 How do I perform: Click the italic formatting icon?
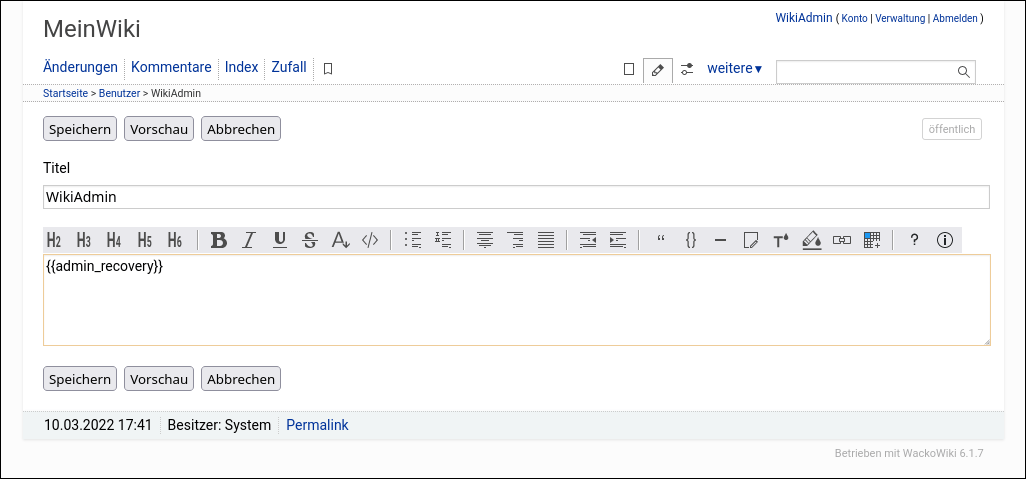(x=249, y=240)
